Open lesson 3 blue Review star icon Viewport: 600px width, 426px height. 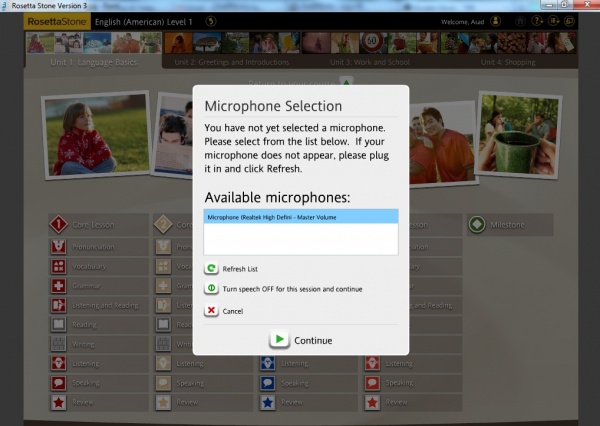click(x=267, y=402)
